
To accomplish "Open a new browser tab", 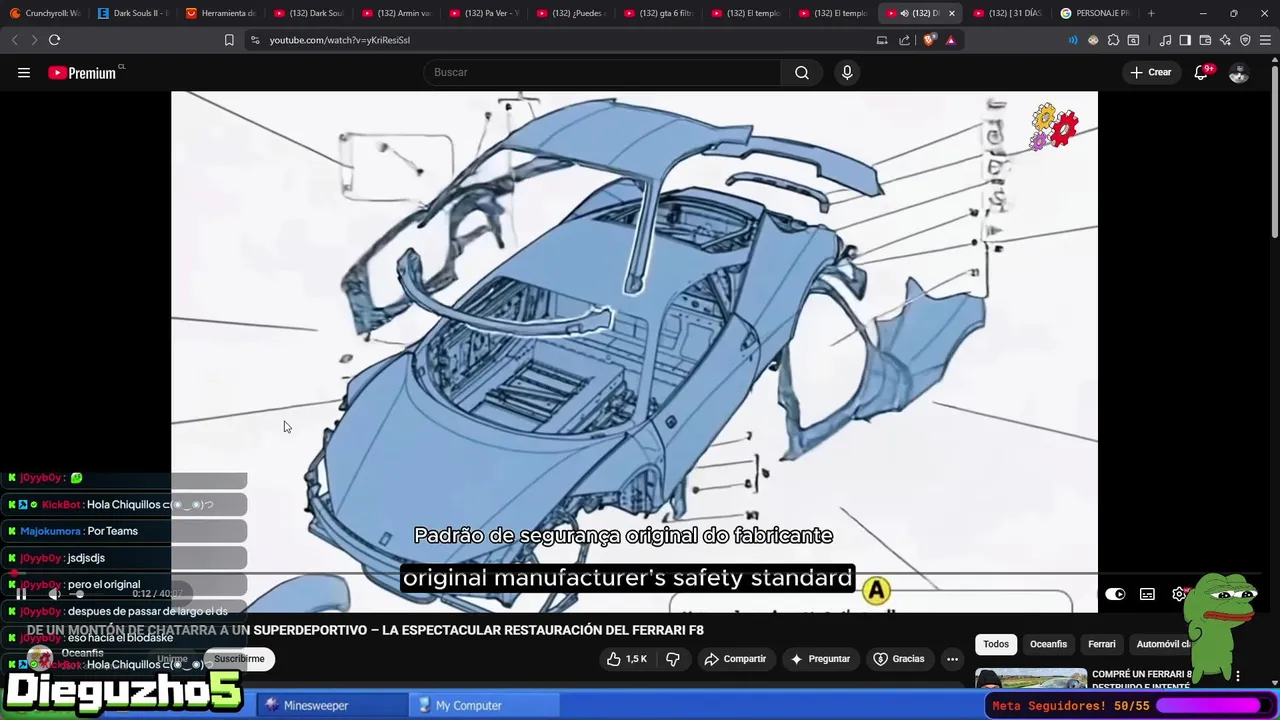I will [x=1151, y=13].
